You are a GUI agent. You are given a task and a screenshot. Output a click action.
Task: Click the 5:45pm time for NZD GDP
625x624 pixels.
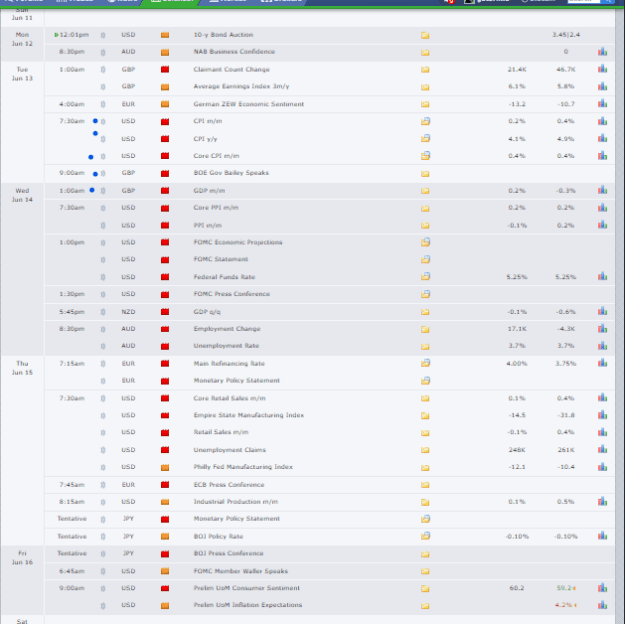pyautogui.click(x=72, y=311)
